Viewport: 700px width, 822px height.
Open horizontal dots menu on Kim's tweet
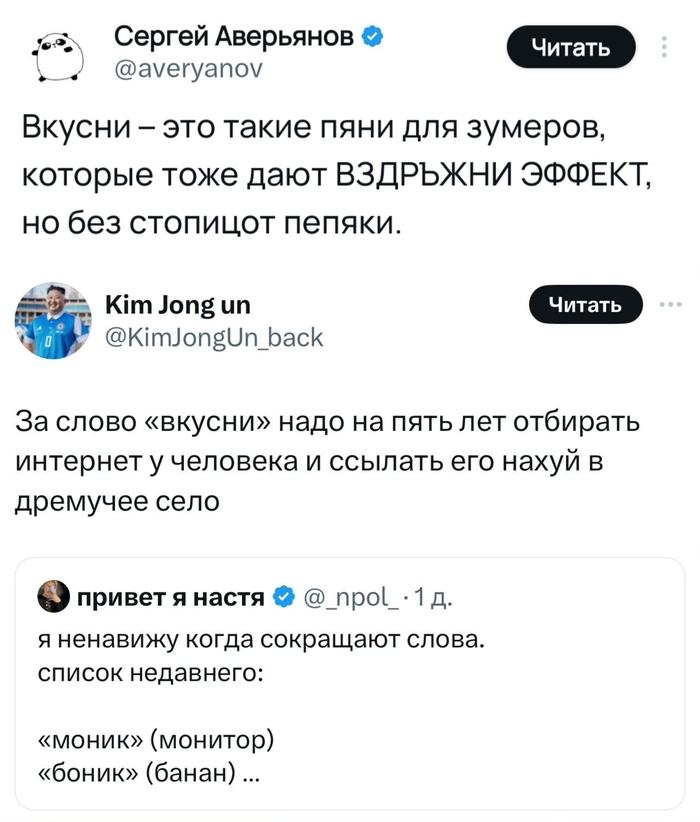666,304
